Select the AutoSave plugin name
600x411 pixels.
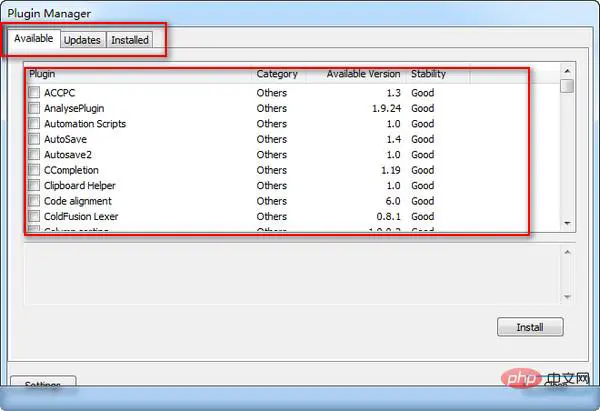coord(65,139)
